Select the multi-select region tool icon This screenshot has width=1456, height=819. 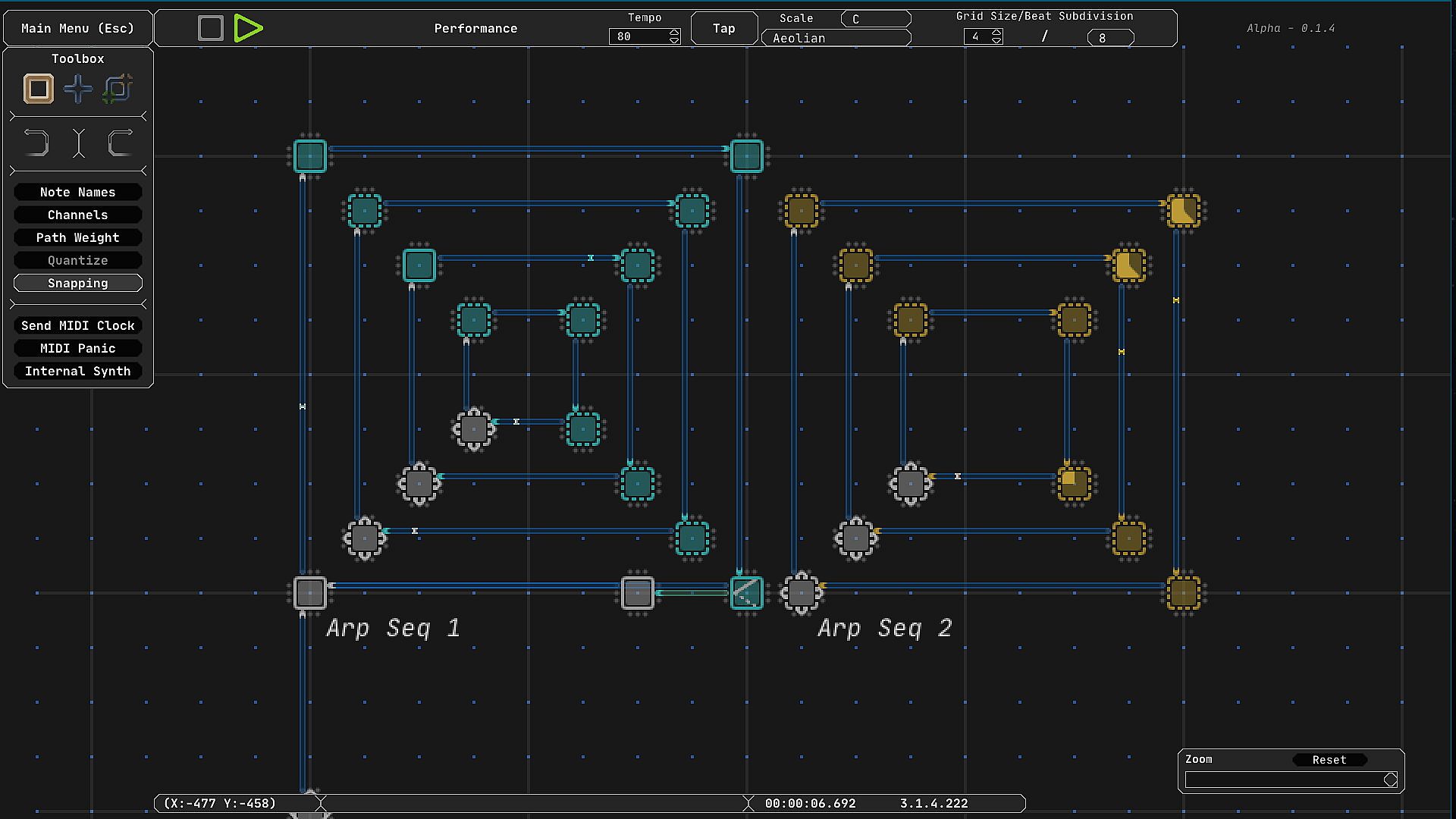(x=118, y=89)
